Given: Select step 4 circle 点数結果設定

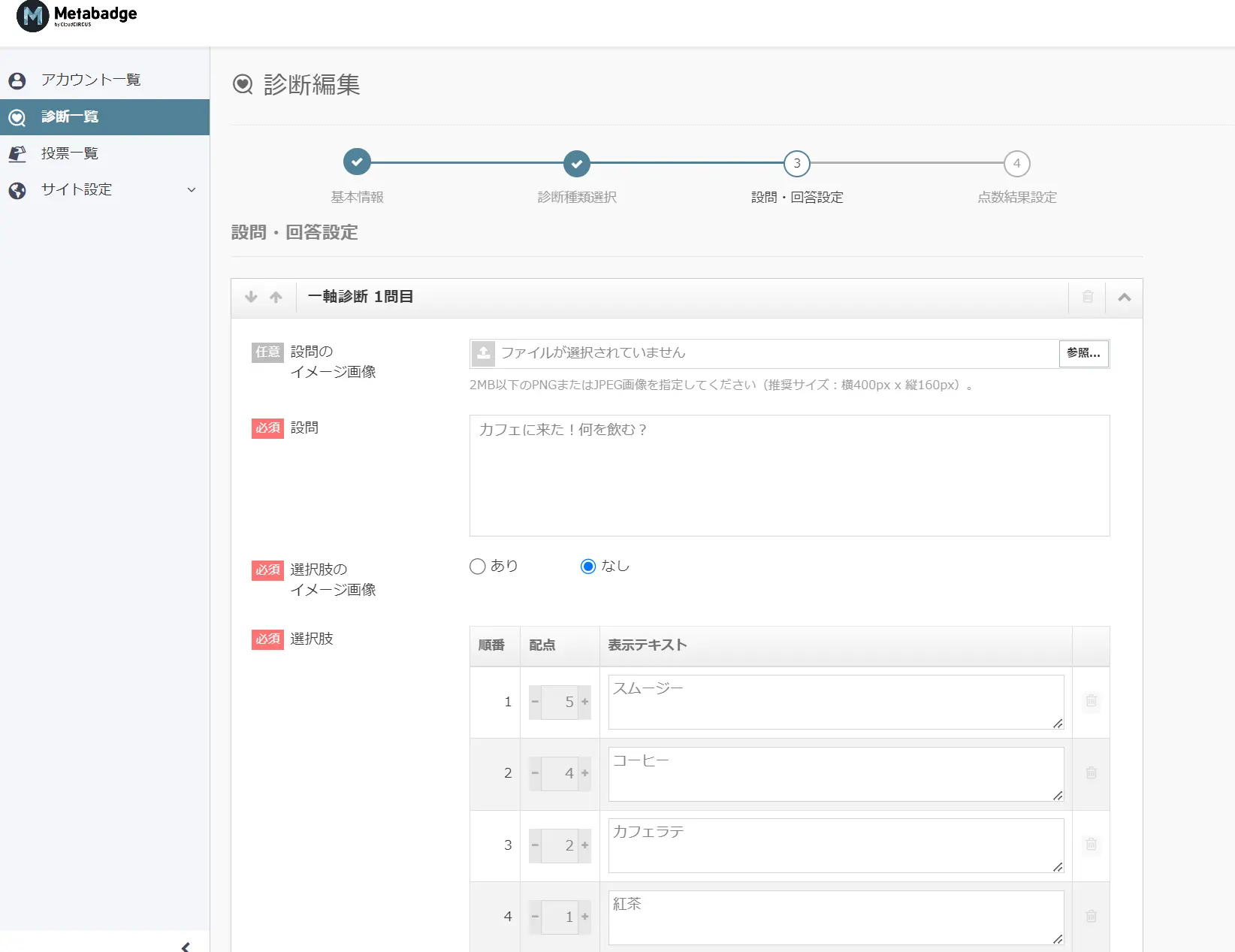Looking at the screenshot, I should [x=1017, y=163].
